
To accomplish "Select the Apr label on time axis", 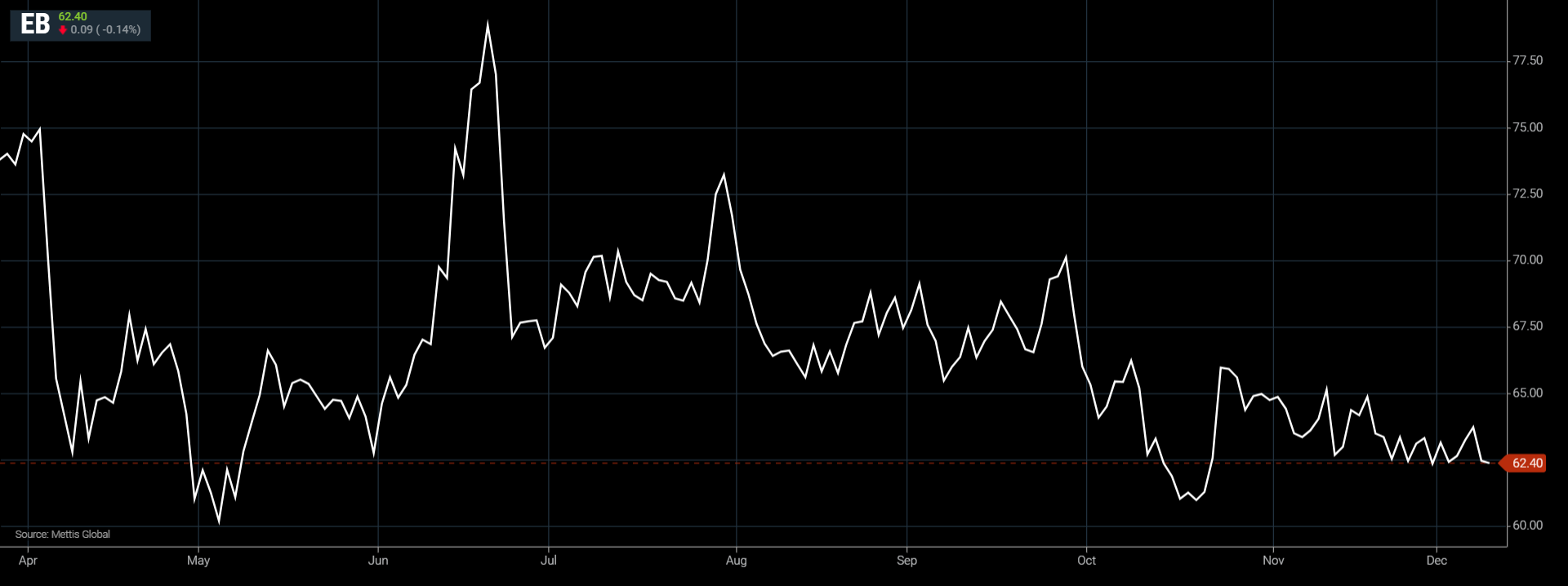I will click(28, 560).
